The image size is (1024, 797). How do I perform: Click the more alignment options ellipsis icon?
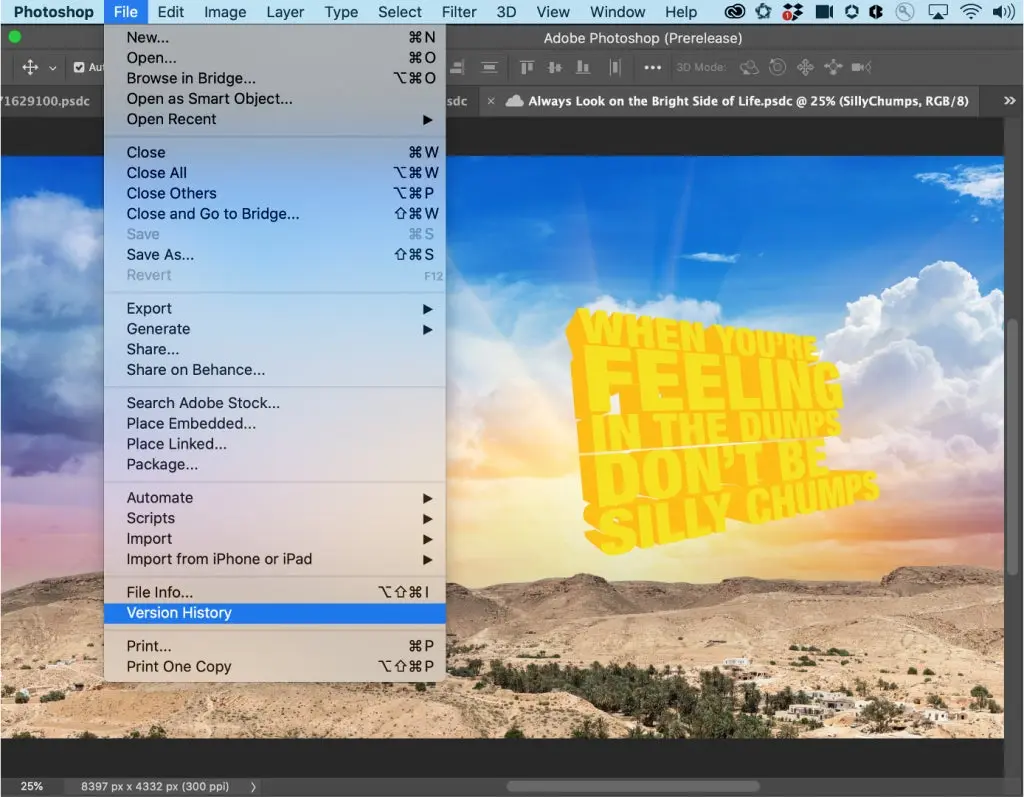pos(653,67)
